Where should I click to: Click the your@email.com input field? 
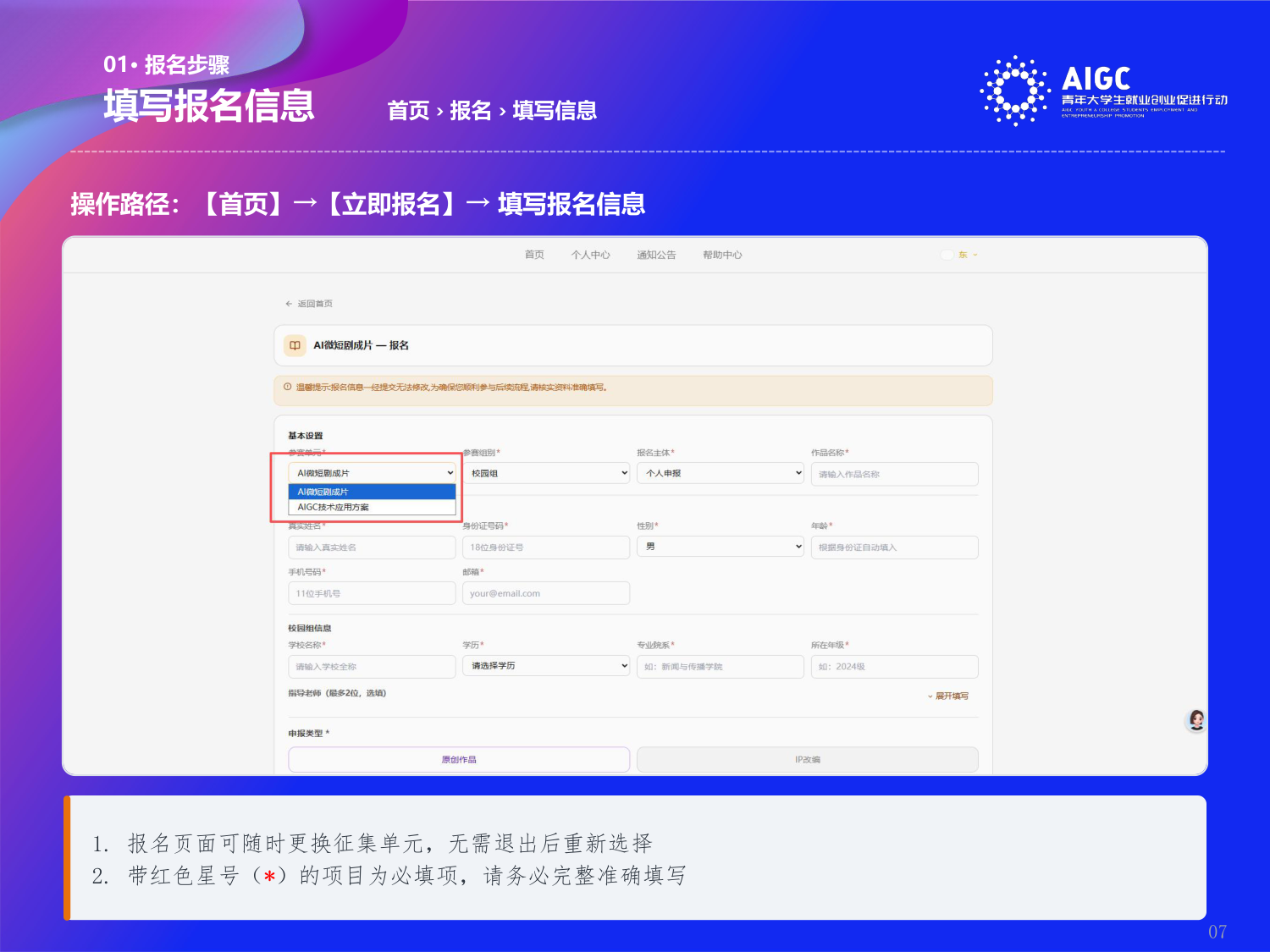[x=546, y=593]
